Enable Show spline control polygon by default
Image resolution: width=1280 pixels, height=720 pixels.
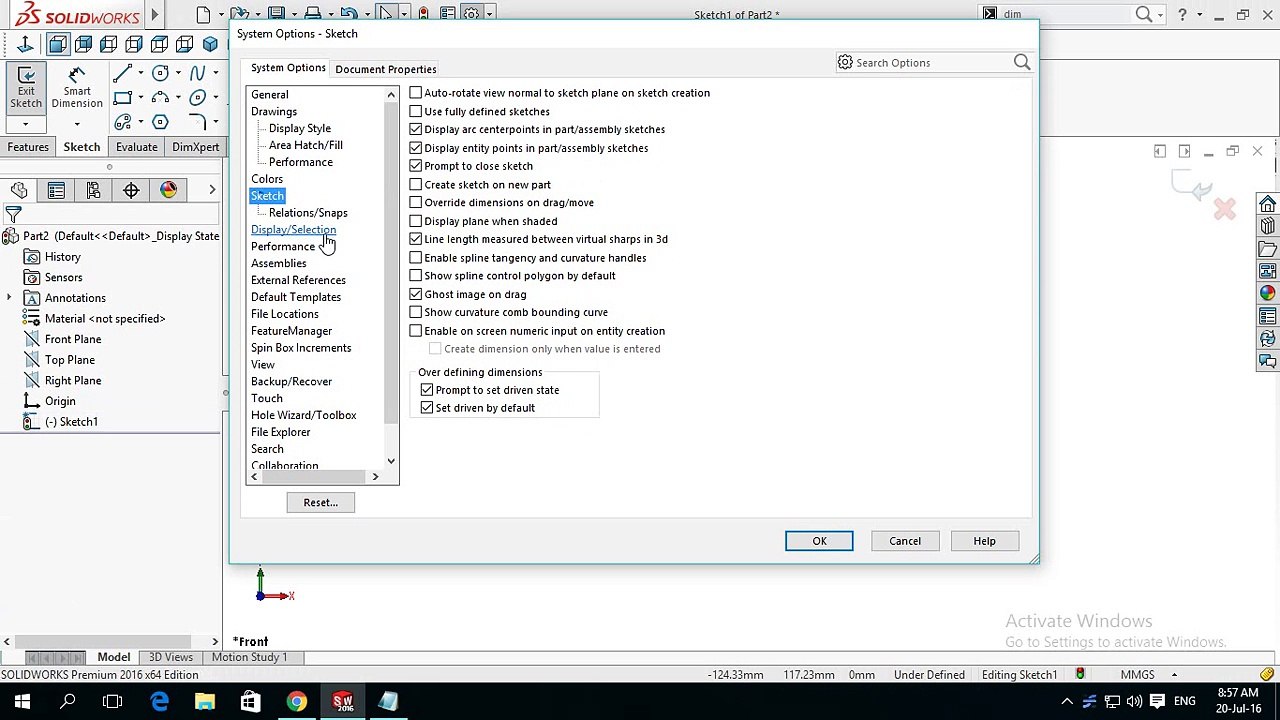pyautogui.click(x=415, y=276)
